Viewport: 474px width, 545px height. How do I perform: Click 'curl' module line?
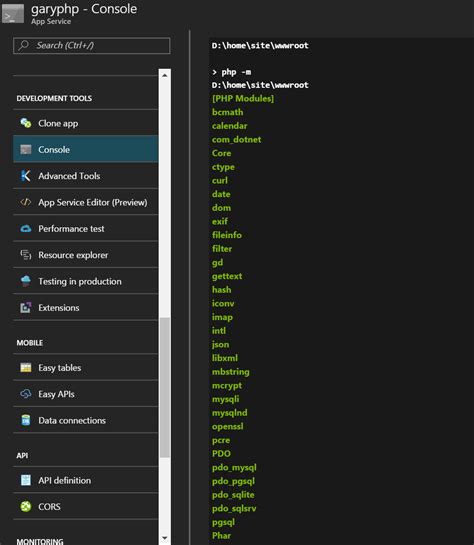[220, 180]
